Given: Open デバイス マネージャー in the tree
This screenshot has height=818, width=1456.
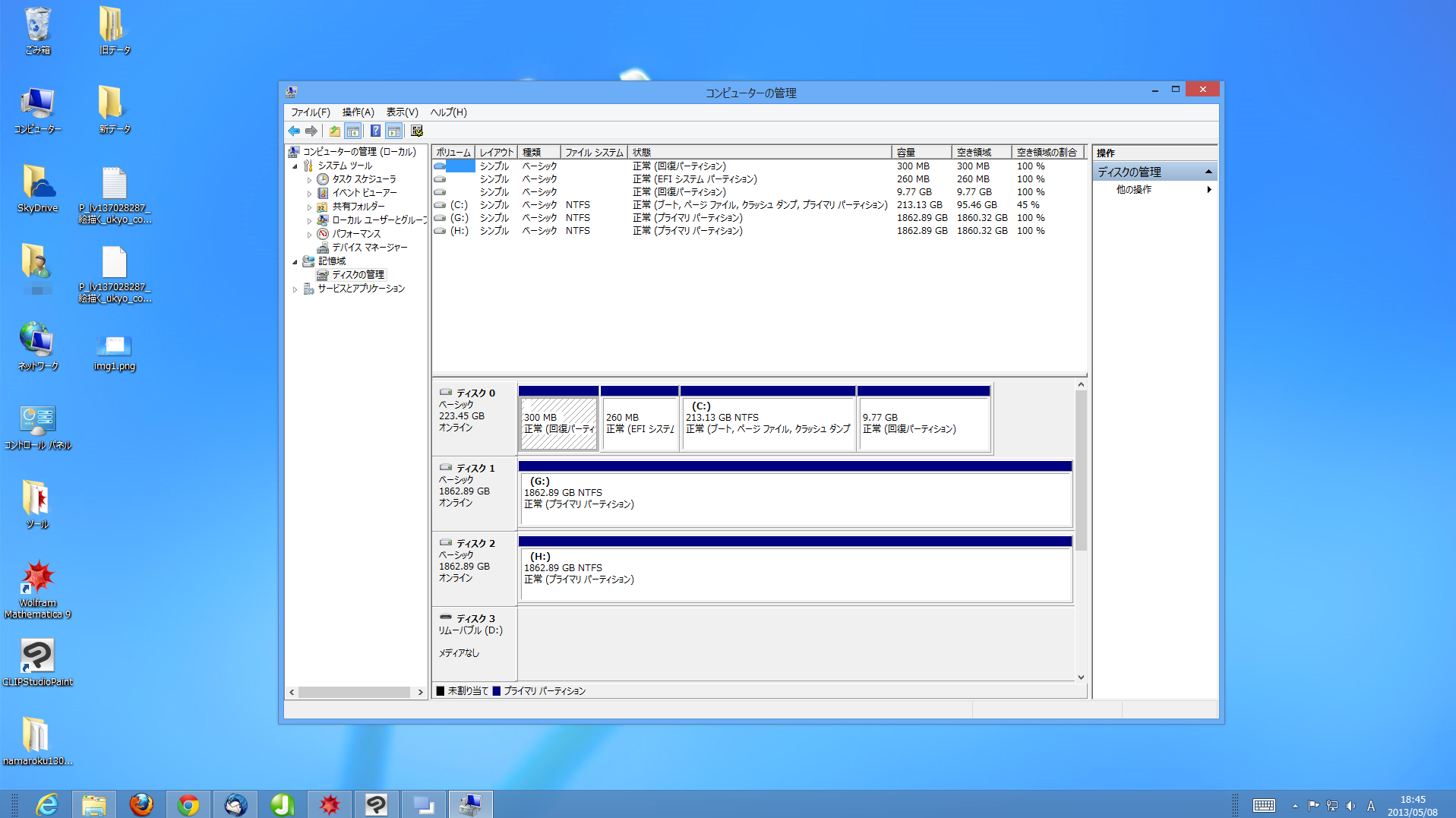Looking at the screenshot, I should pos(369,248).
